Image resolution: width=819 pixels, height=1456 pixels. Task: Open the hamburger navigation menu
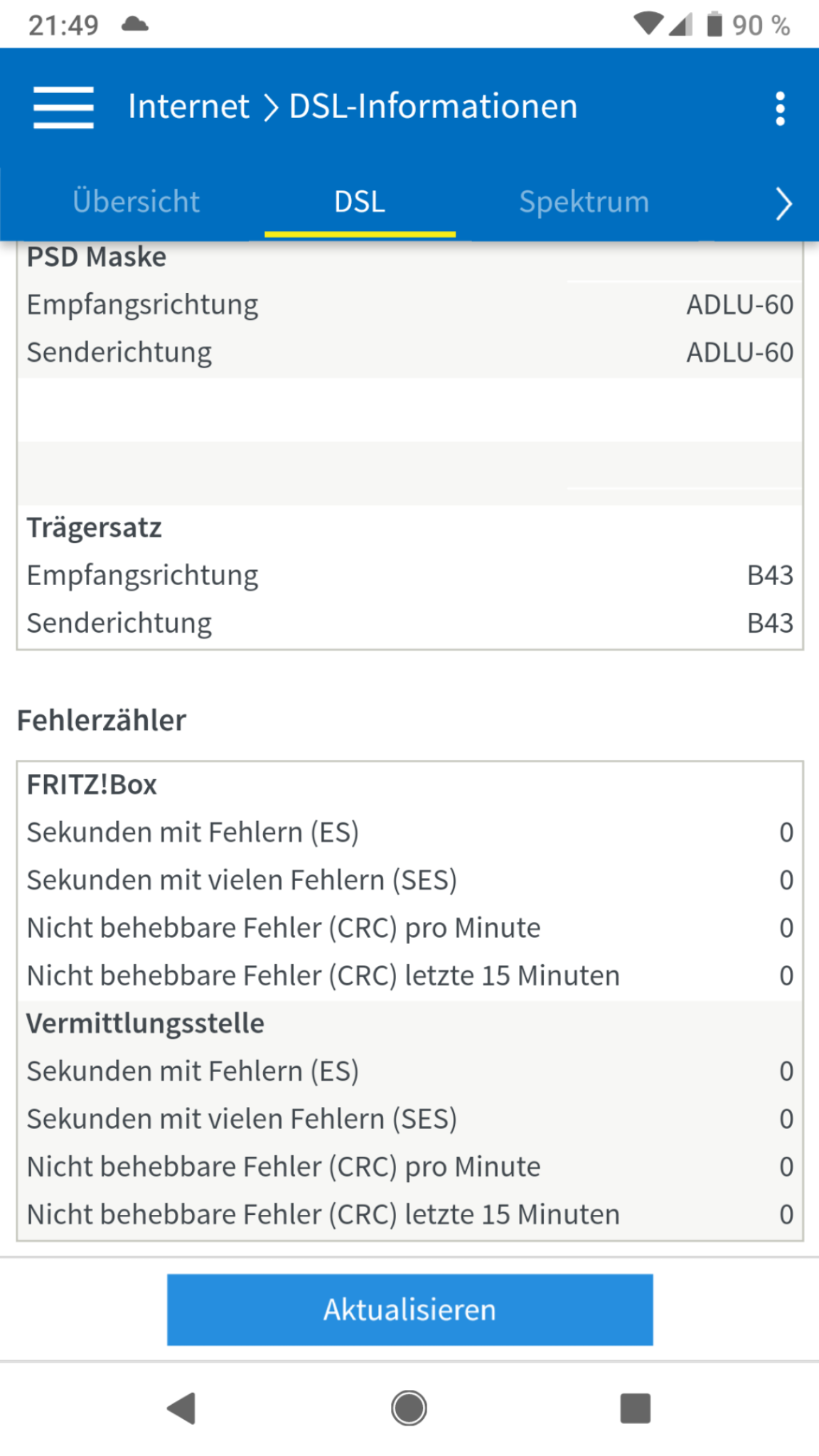(63, 107)
